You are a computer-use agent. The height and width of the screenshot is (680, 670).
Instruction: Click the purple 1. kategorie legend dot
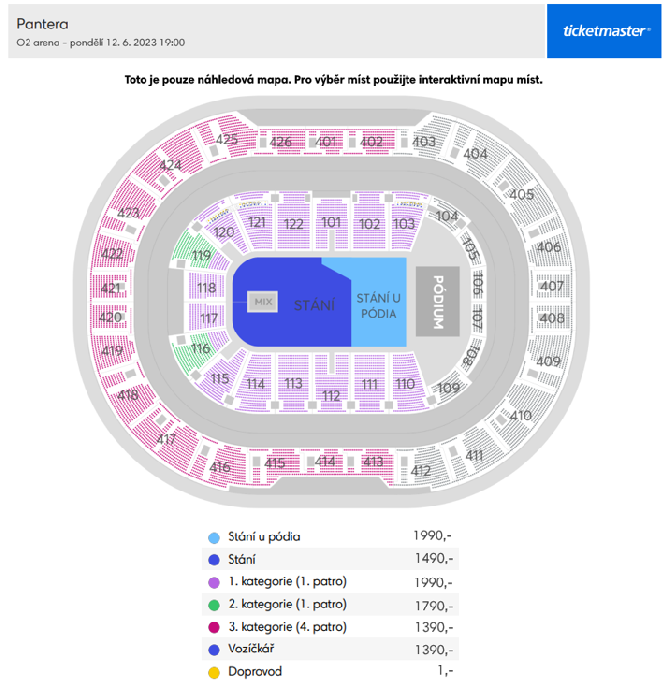pyautogui.click(x=214, y=582)
